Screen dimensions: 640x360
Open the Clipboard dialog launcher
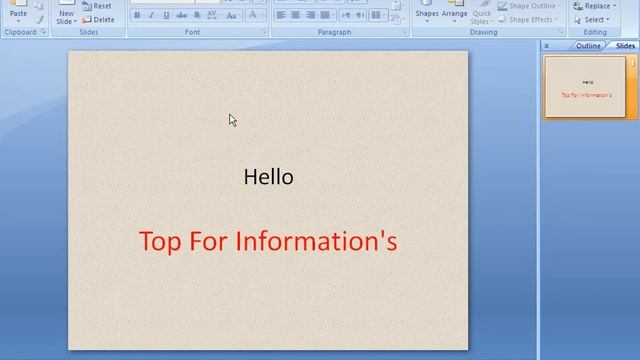(x=44, y=32)
